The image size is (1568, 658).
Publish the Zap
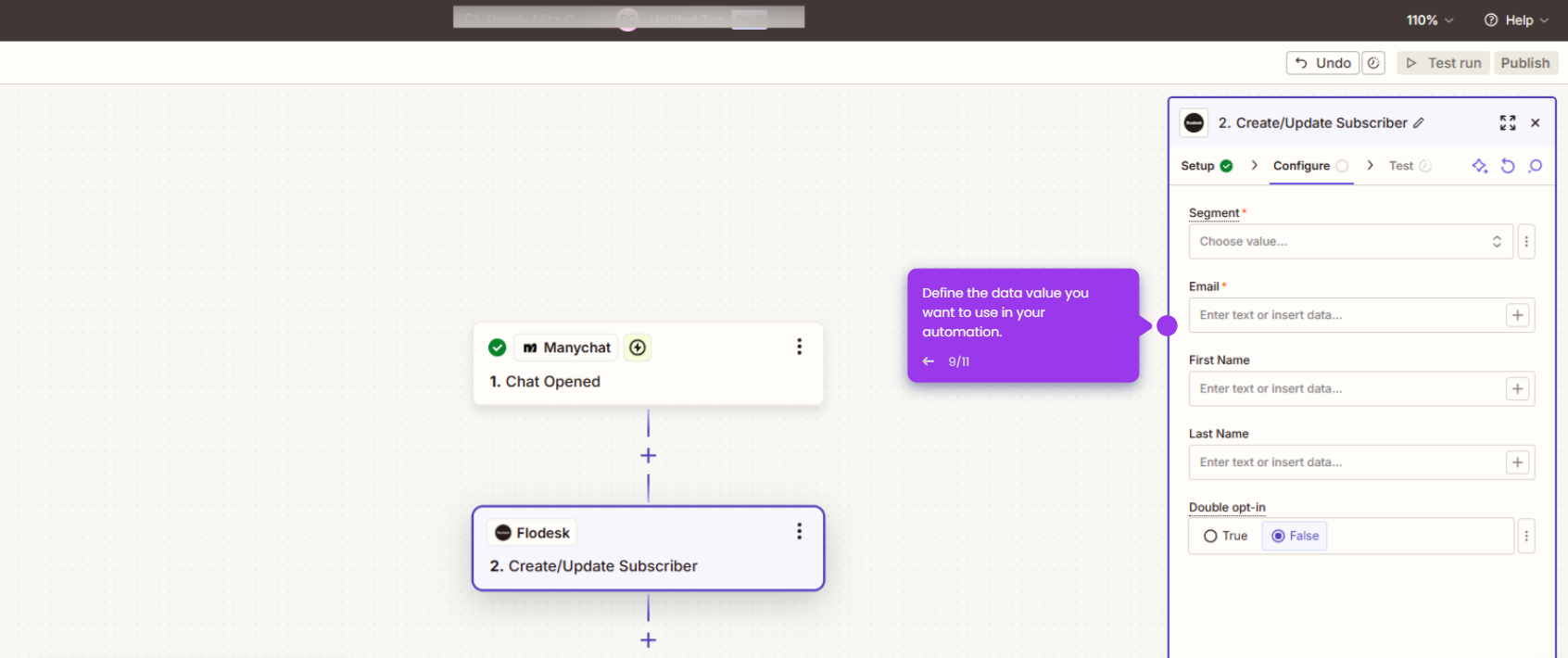[1525, 63]
